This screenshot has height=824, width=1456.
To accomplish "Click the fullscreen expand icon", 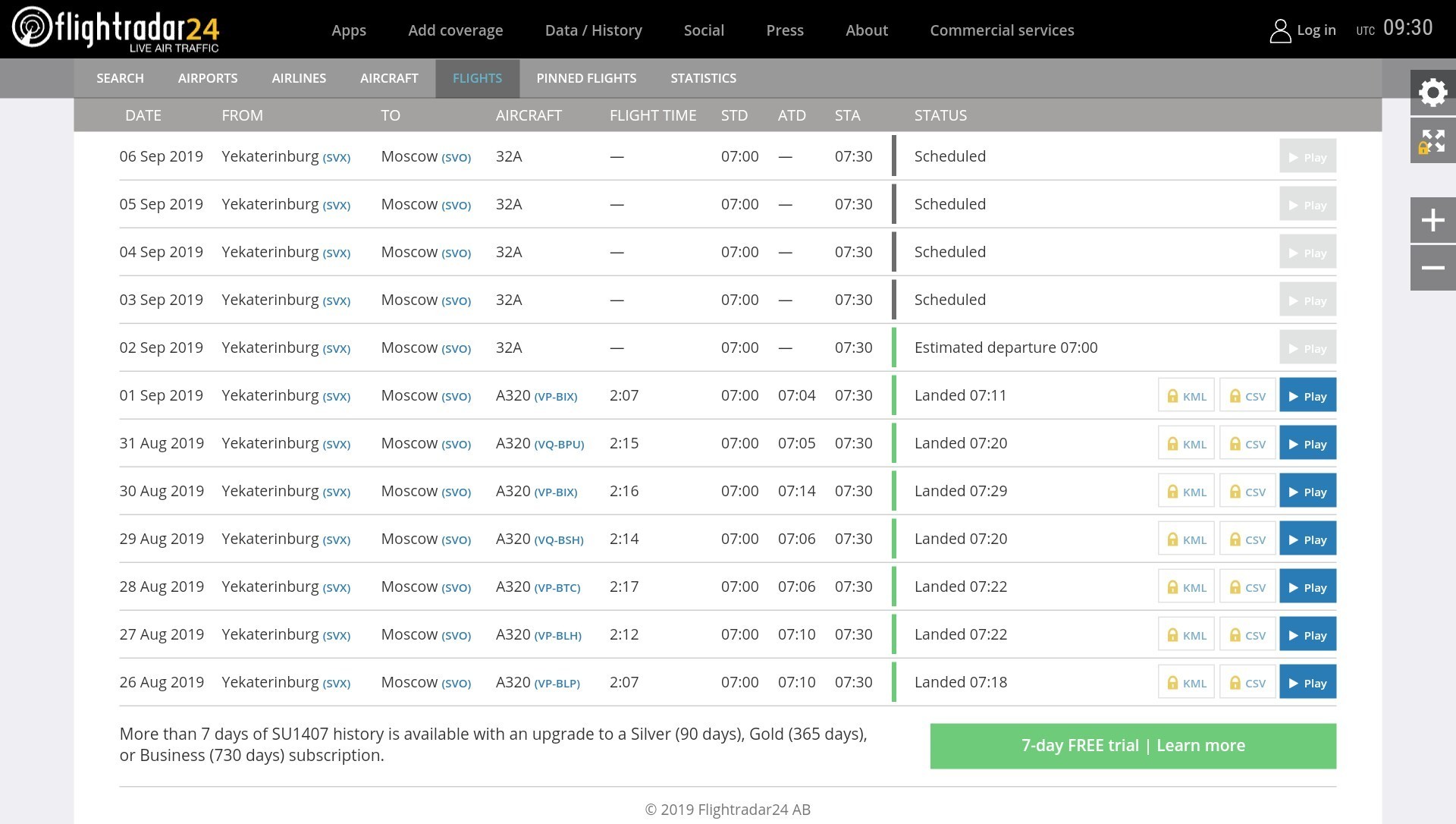I will (1432, 141).
